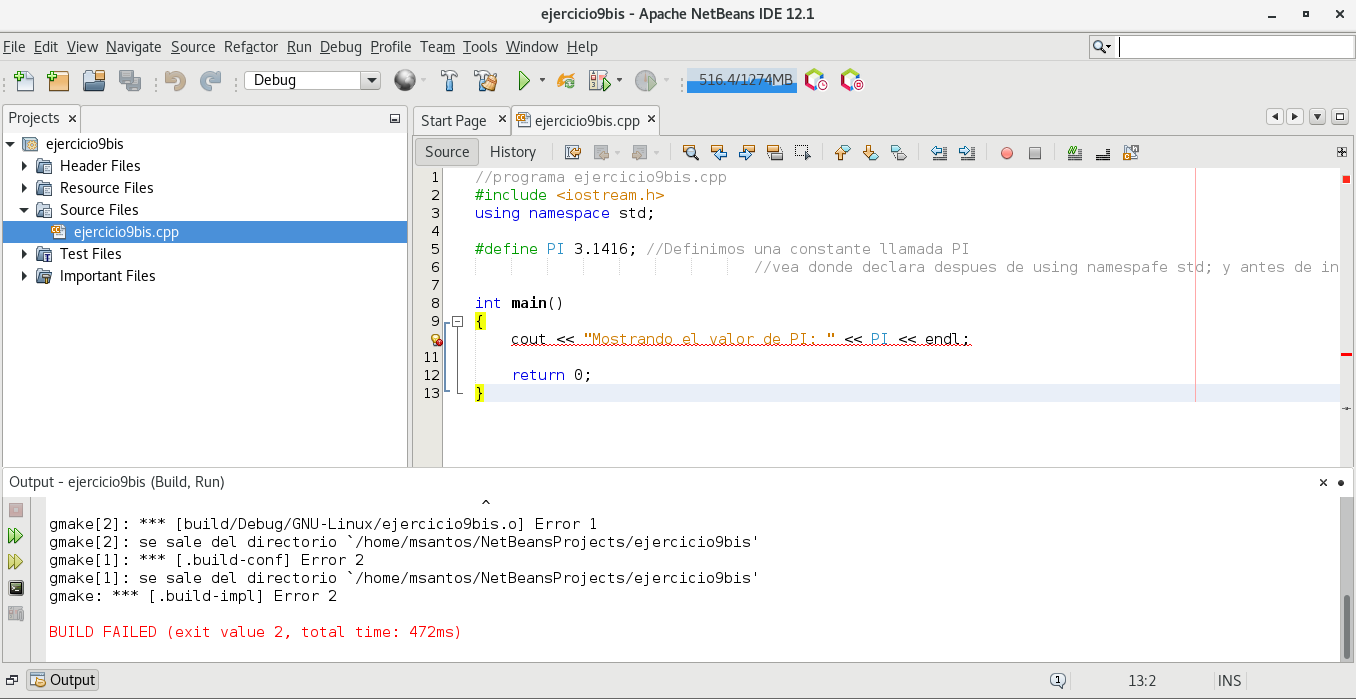This screenshot has height=699, width=1356.
Task: Click the Build Project hammer icon
Action: click(450, 81)
